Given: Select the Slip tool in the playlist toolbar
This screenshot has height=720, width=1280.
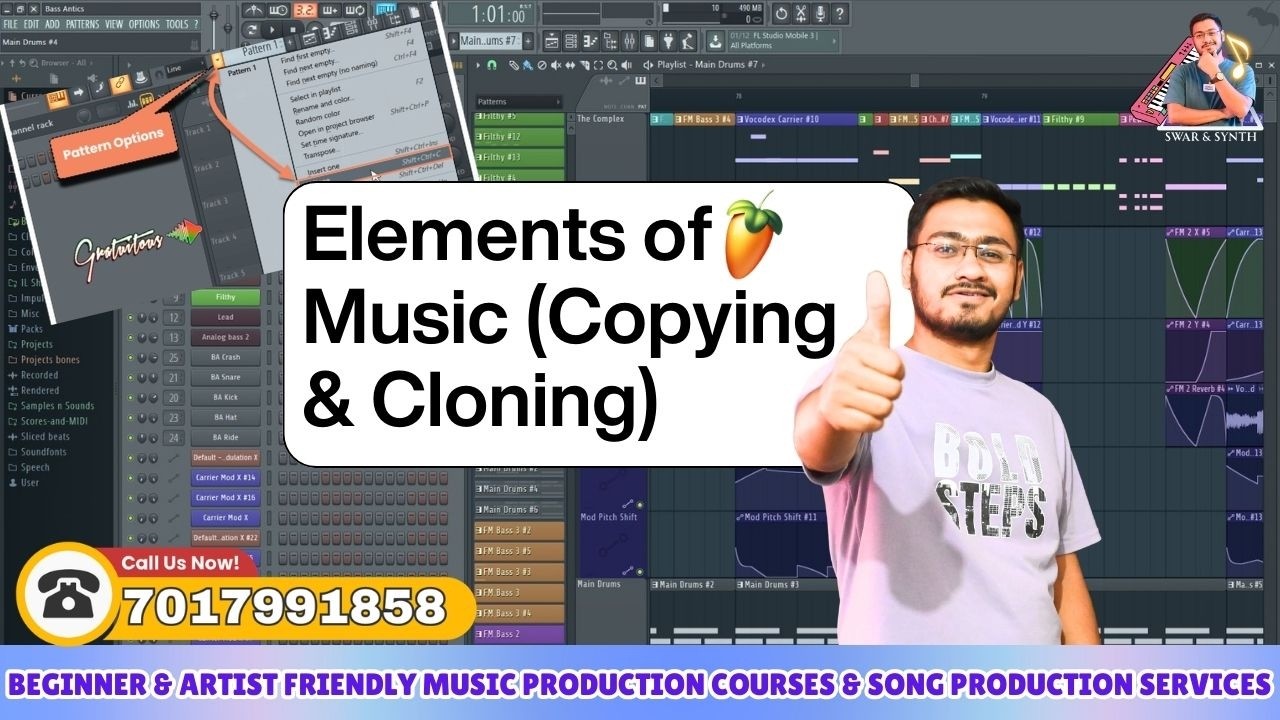Looking at the screenshot, I should pyautogui.click(x=570, y=65).
